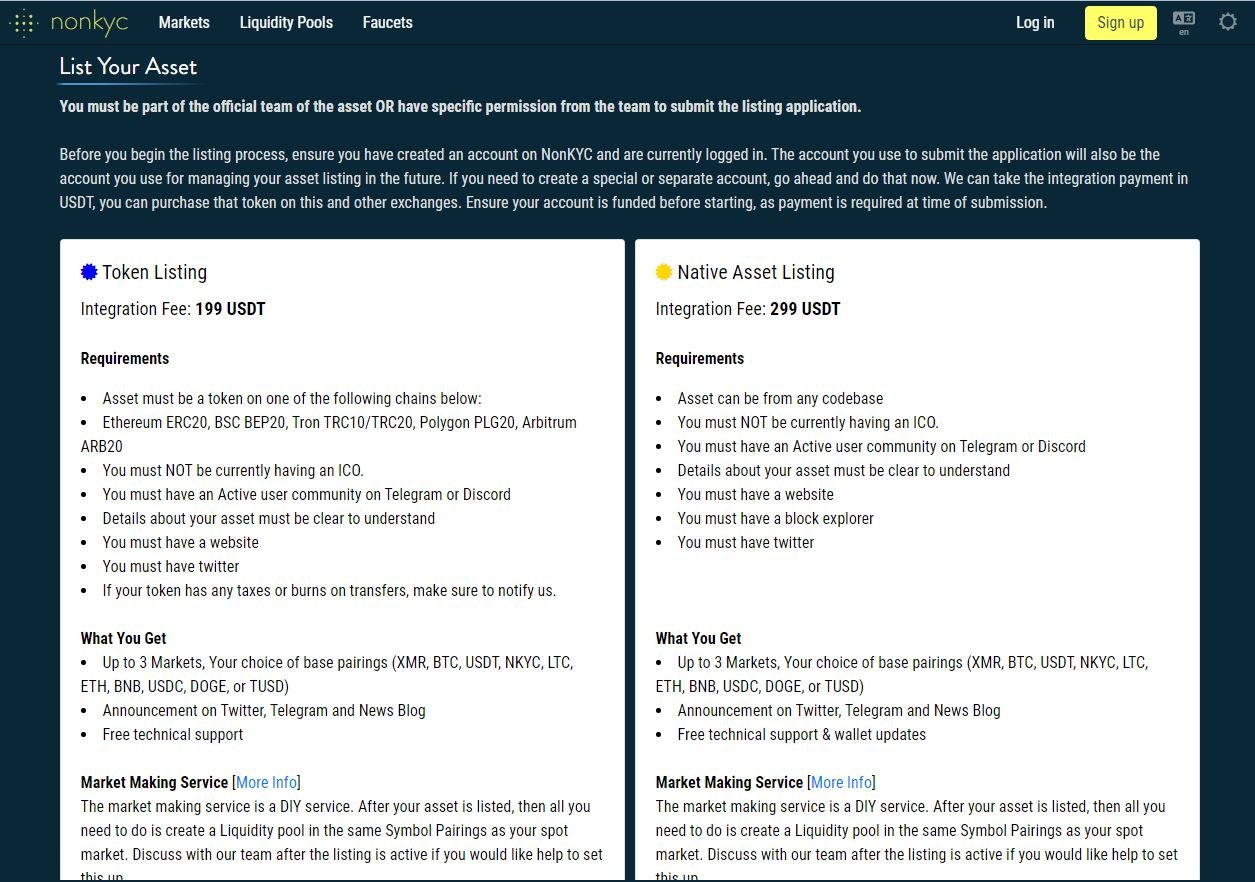Click "You must have a website" in Token Listing

coord(180,542)
